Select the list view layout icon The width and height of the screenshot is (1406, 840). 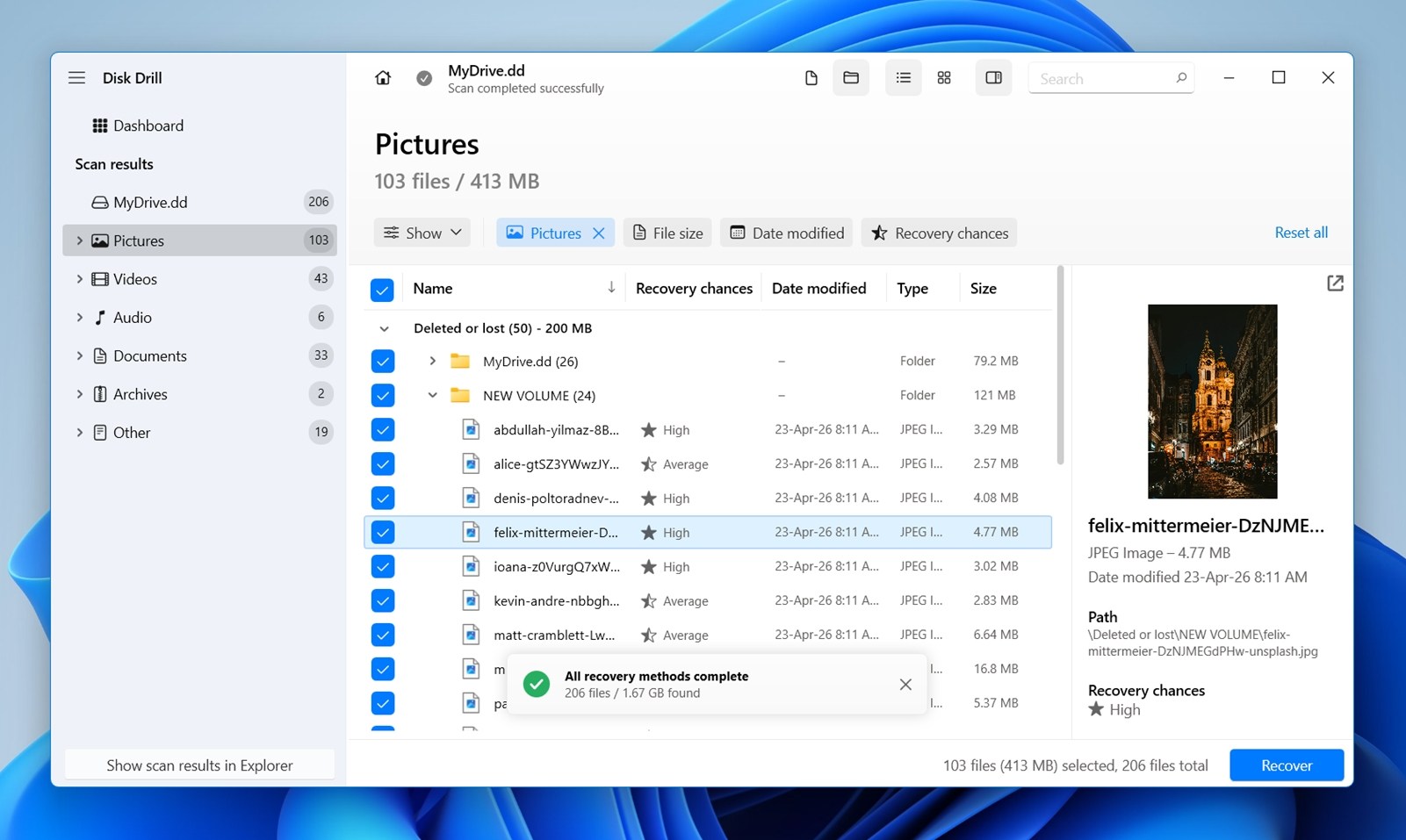click(x=903, y=78)
